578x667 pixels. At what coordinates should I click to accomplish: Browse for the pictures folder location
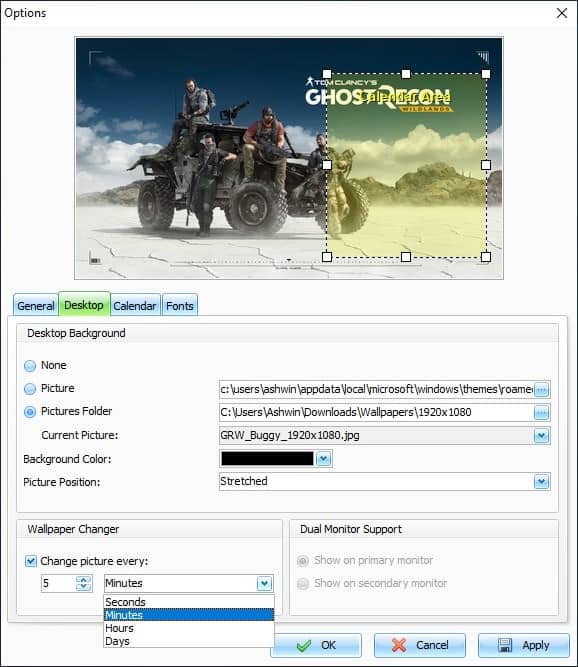[541, 413]
